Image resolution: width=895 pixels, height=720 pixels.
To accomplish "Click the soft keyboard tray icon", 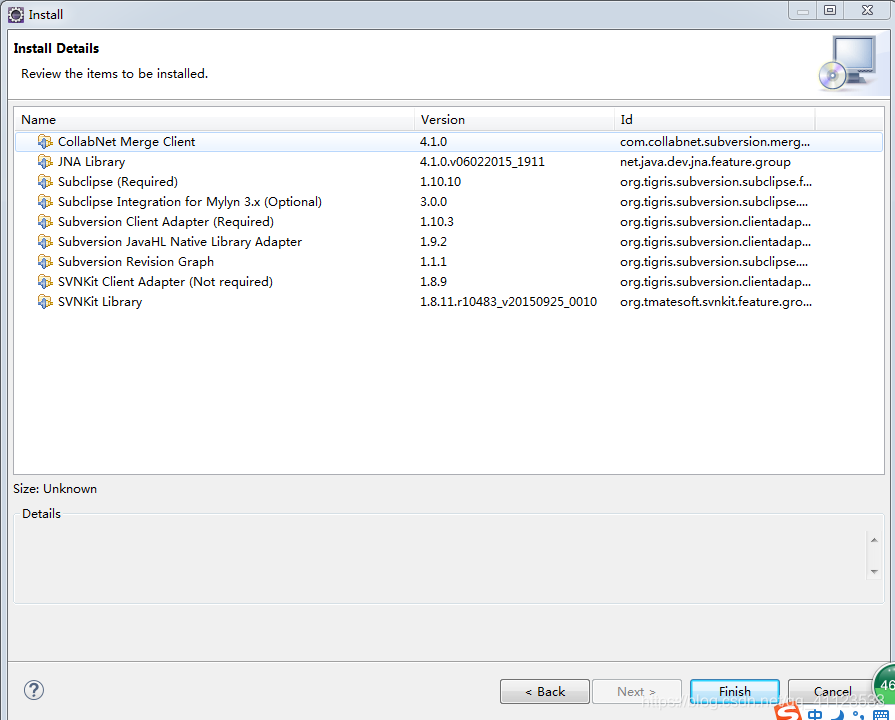I will point(881,715).
